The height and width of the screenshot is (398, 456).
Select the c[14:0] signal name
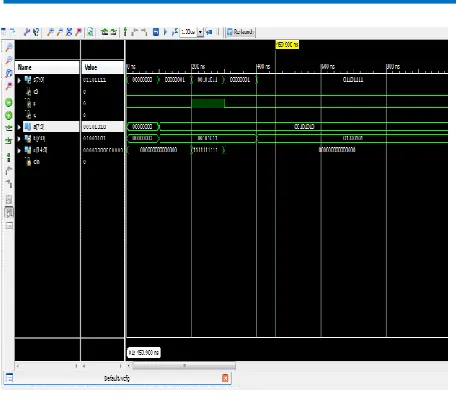pos(40,150)
